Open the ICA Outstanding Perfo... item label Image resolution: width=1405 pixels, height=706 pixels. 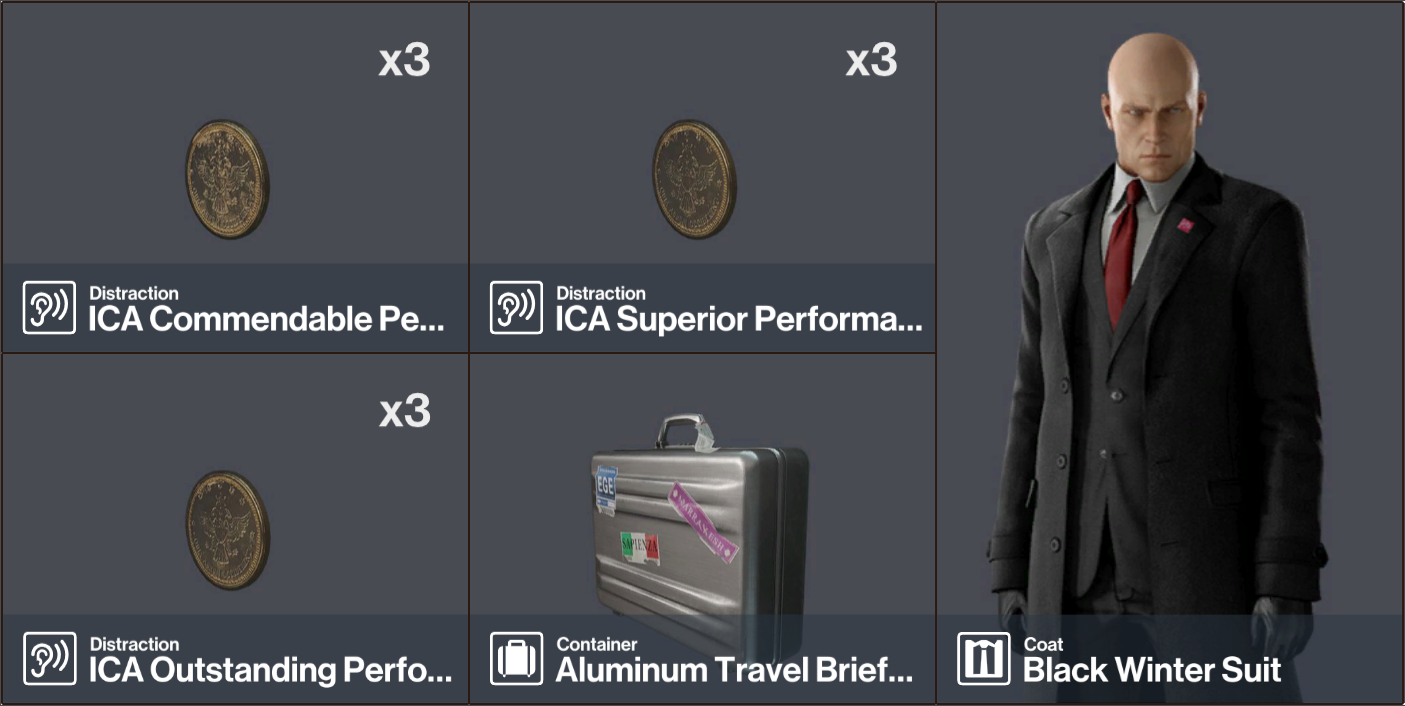pyautogui.click(x=270, y=671)
